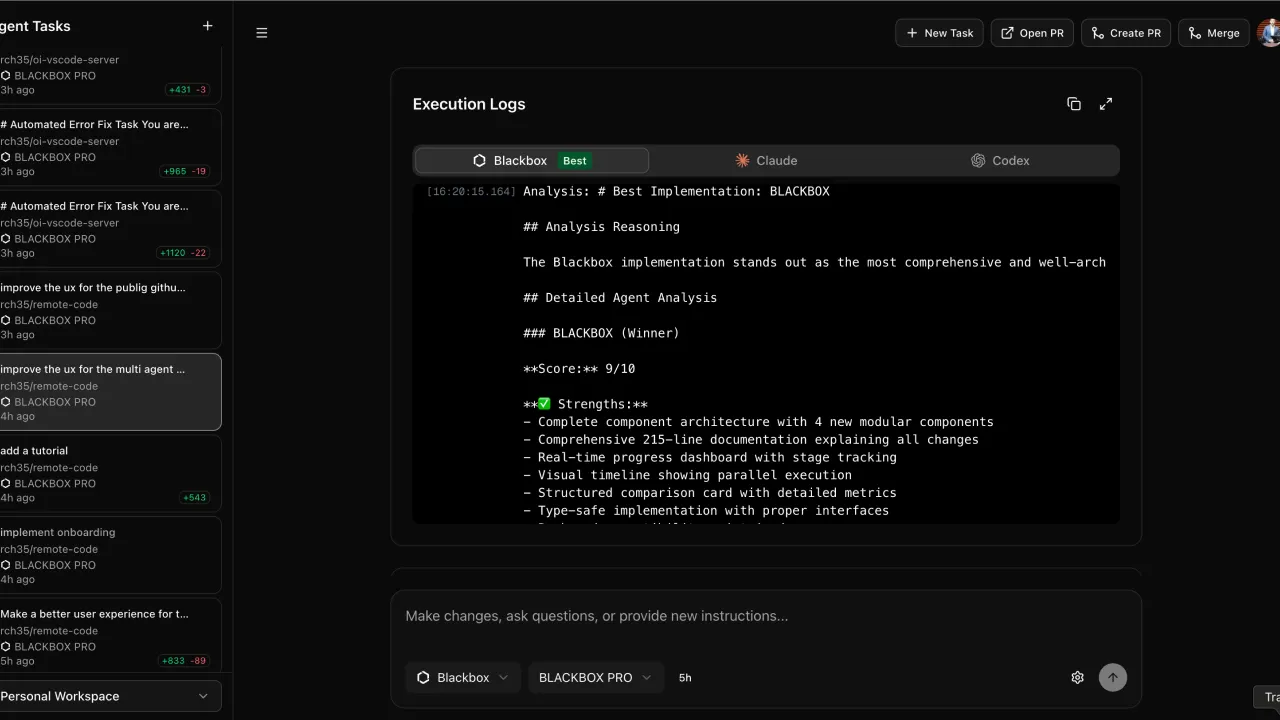Click the instructions input field

(700, 615)
